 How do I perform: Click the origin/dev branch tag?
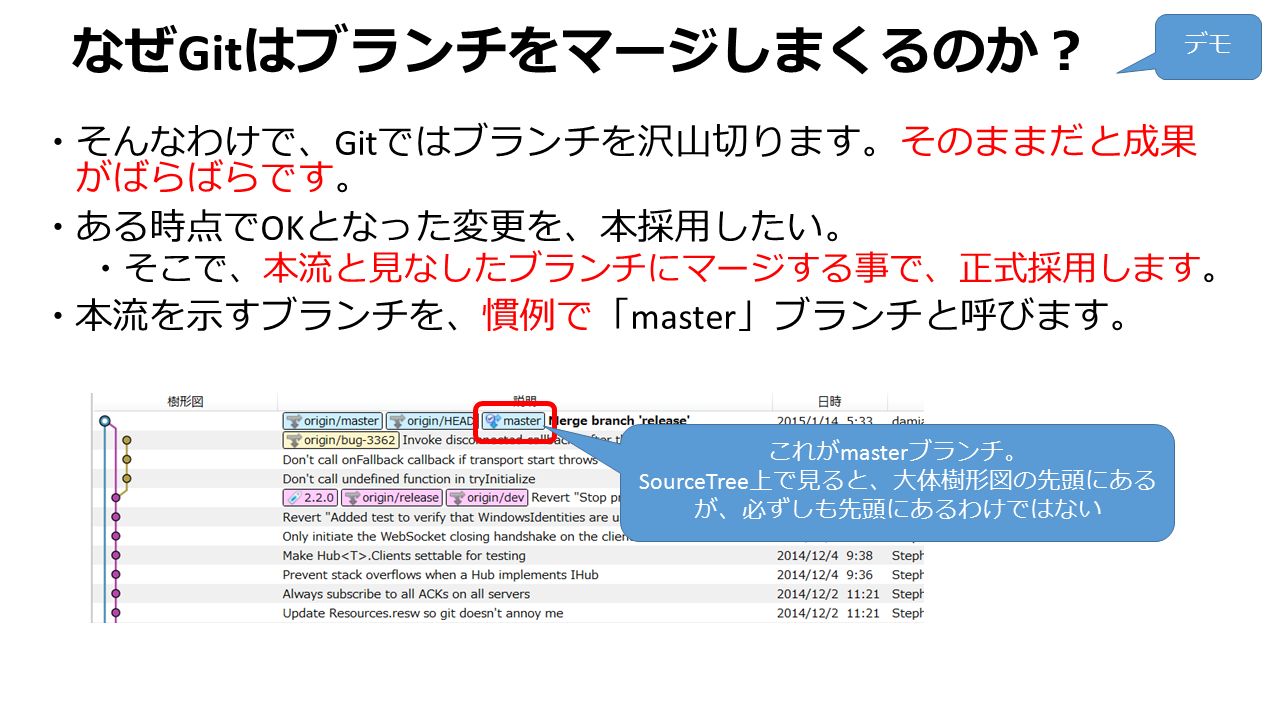[x=487, y=497]
